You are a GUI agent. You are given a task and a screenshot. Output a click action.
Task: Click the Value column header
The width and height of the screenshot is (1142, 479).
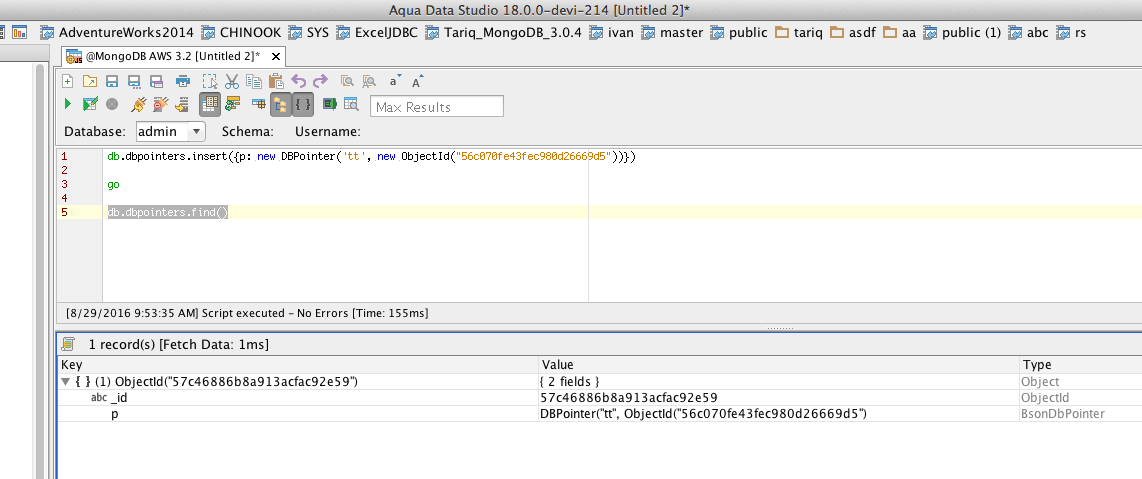(x=779, y=365)
